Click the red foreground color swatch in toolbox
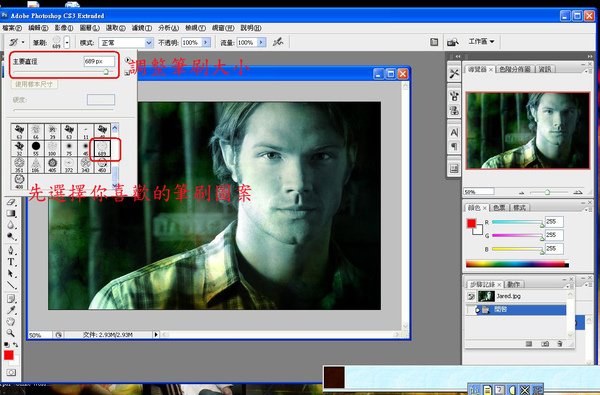This screenshot has width=600, height=395. 8,355
